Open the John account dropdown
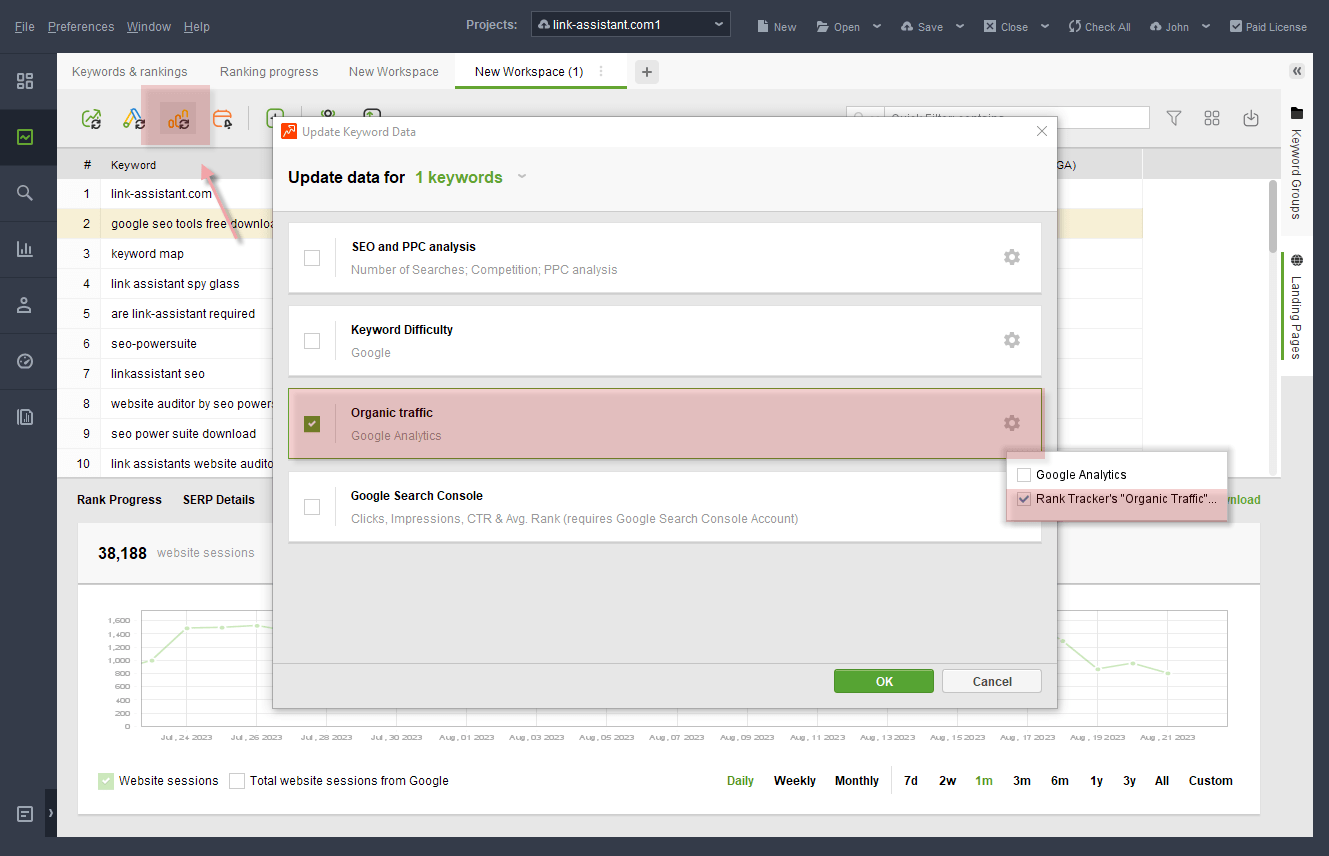The width and height of the screenshot is (1329, 856). point(1180,27)
